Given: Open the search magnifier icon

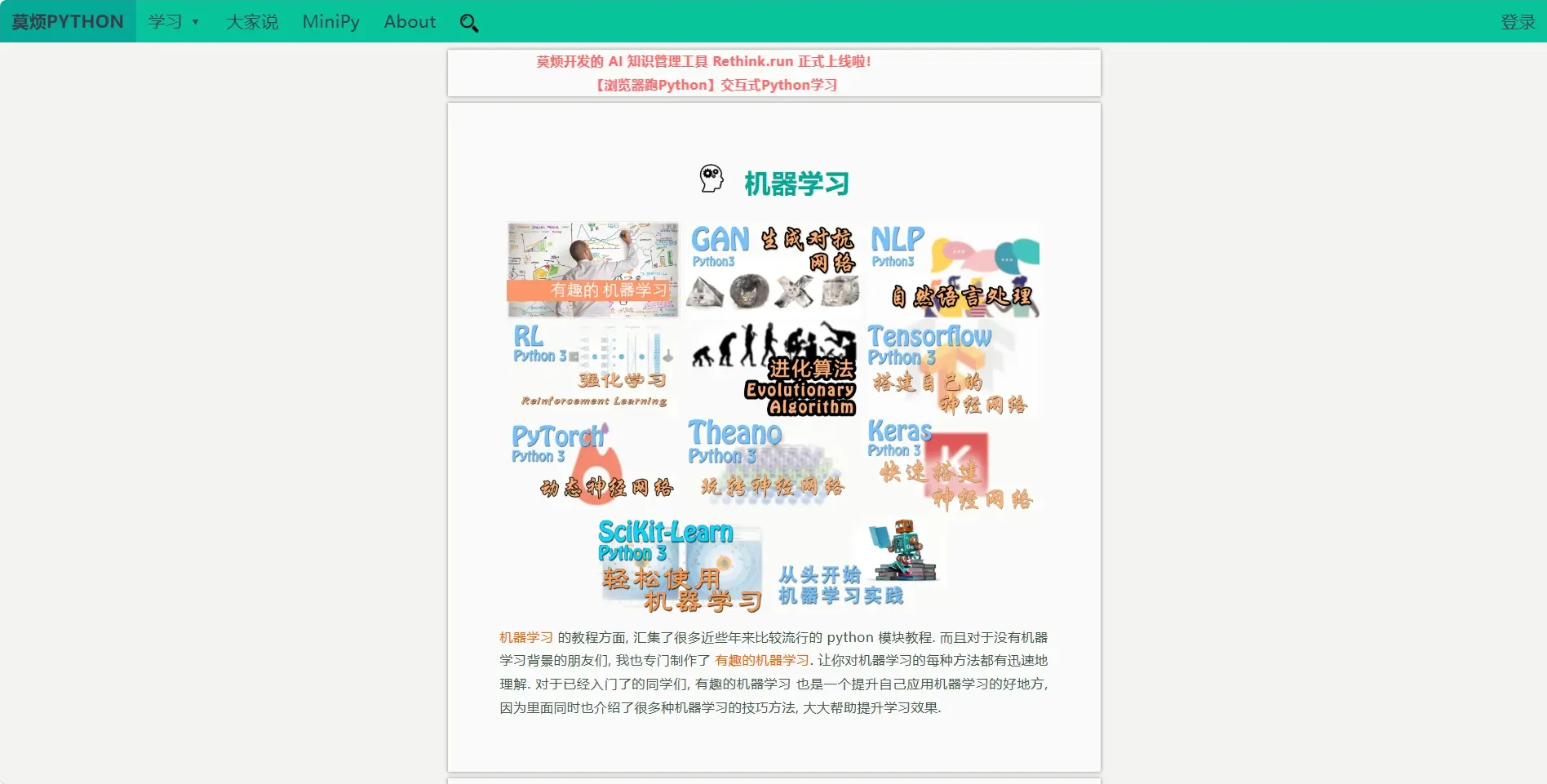Looking at the screenshot, I should (469, 22).
